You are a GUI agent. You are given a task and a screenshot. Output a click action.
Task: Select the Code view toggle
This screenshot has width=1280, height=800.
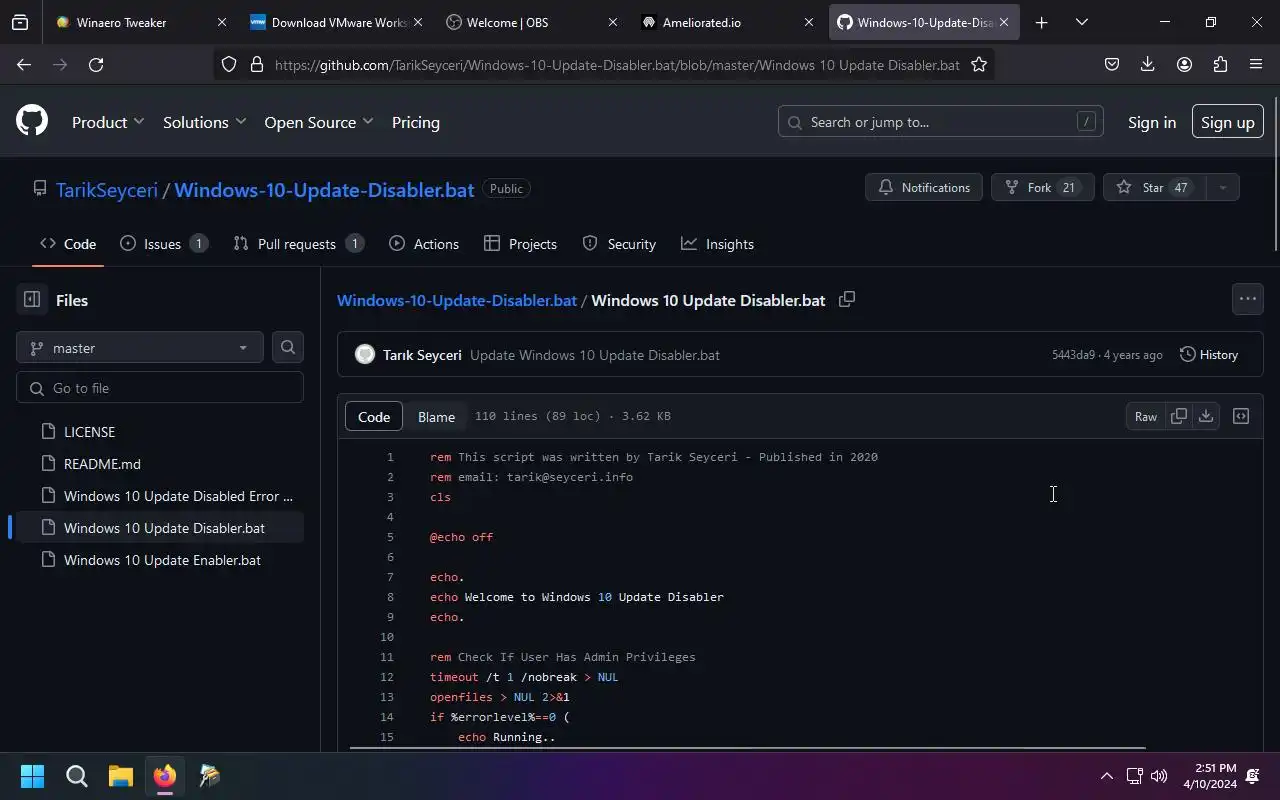tap(374, 416)
